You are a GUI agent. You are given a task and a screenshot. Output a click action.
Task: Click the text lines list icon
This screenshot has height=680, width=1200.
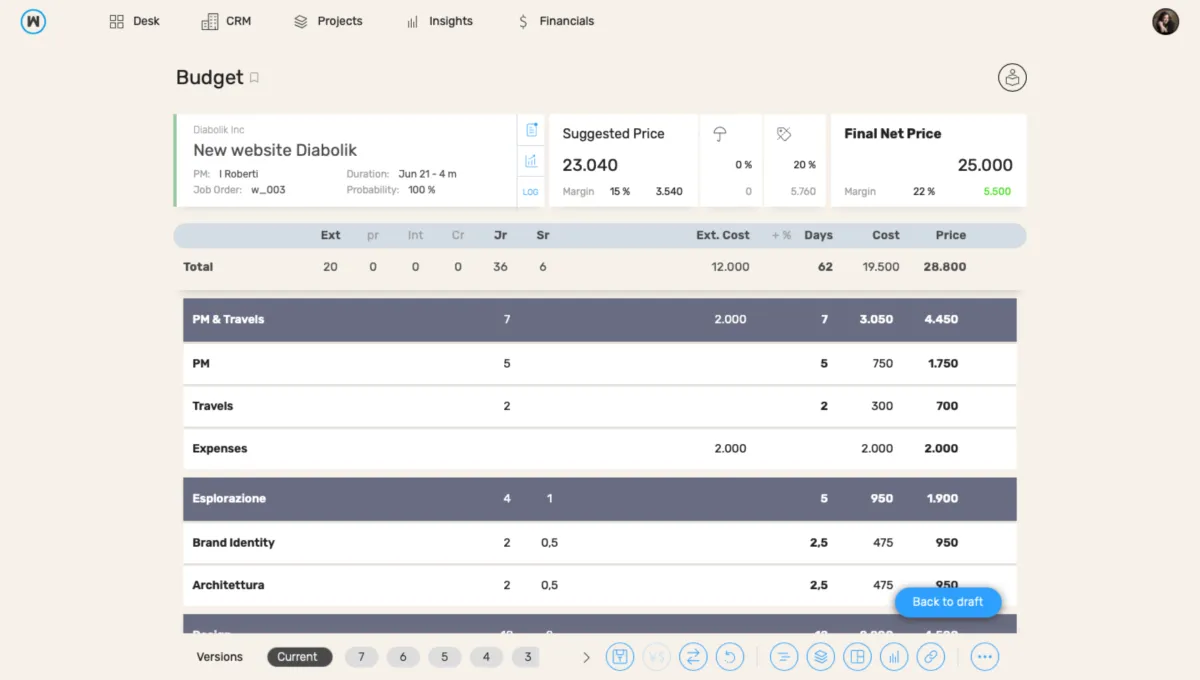point(785,657)
